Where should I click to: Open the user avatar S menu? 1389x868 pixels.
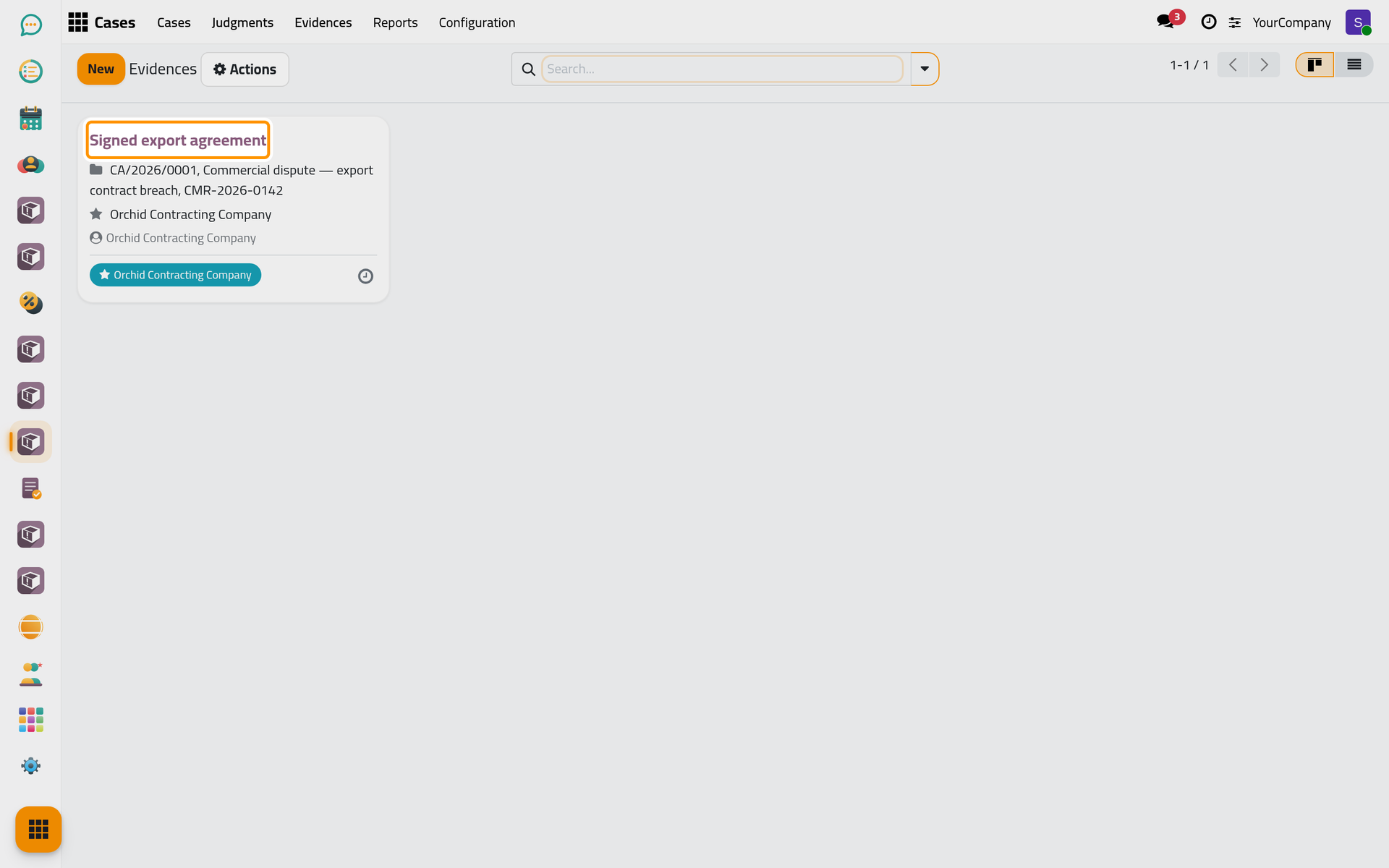1358,22
